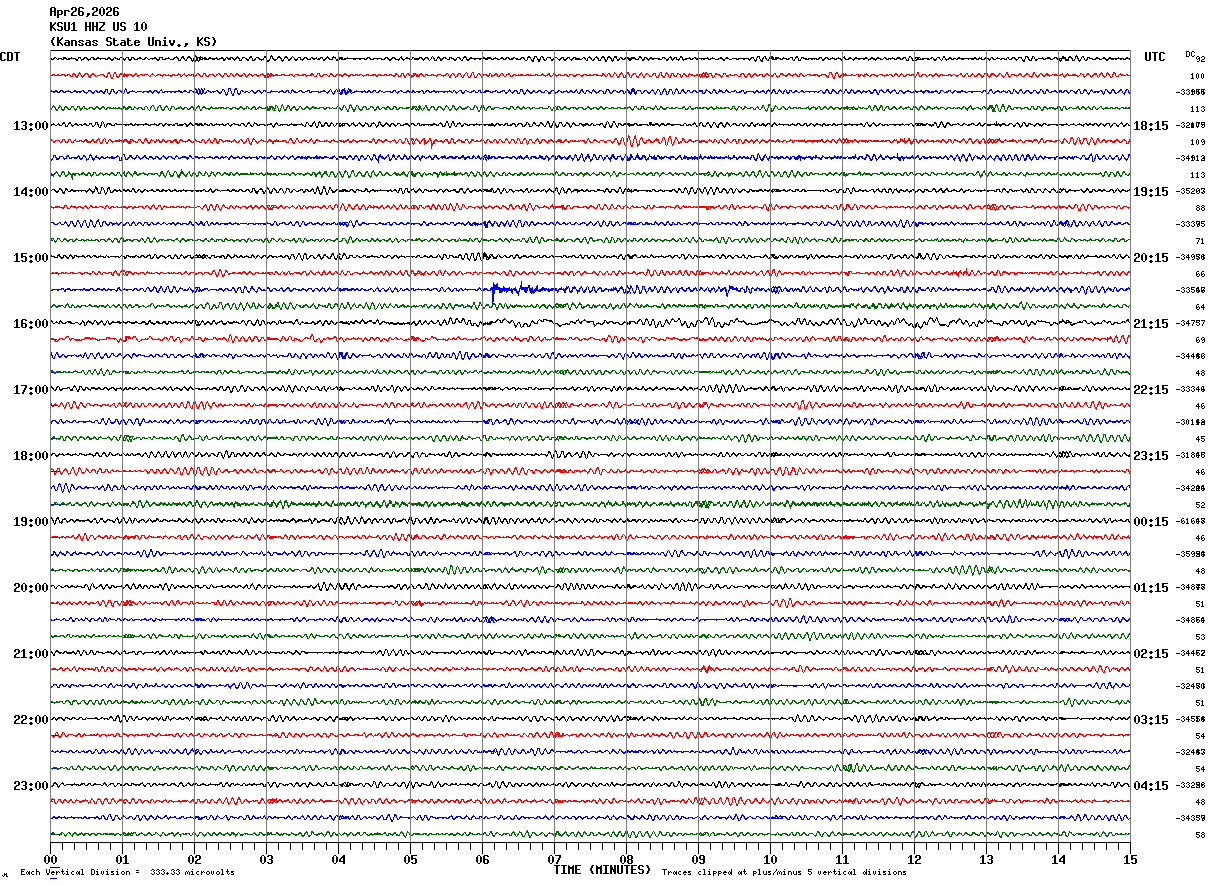
Task: Click the 04:15 UTC time label
Action: click(x=1151, y=786)
